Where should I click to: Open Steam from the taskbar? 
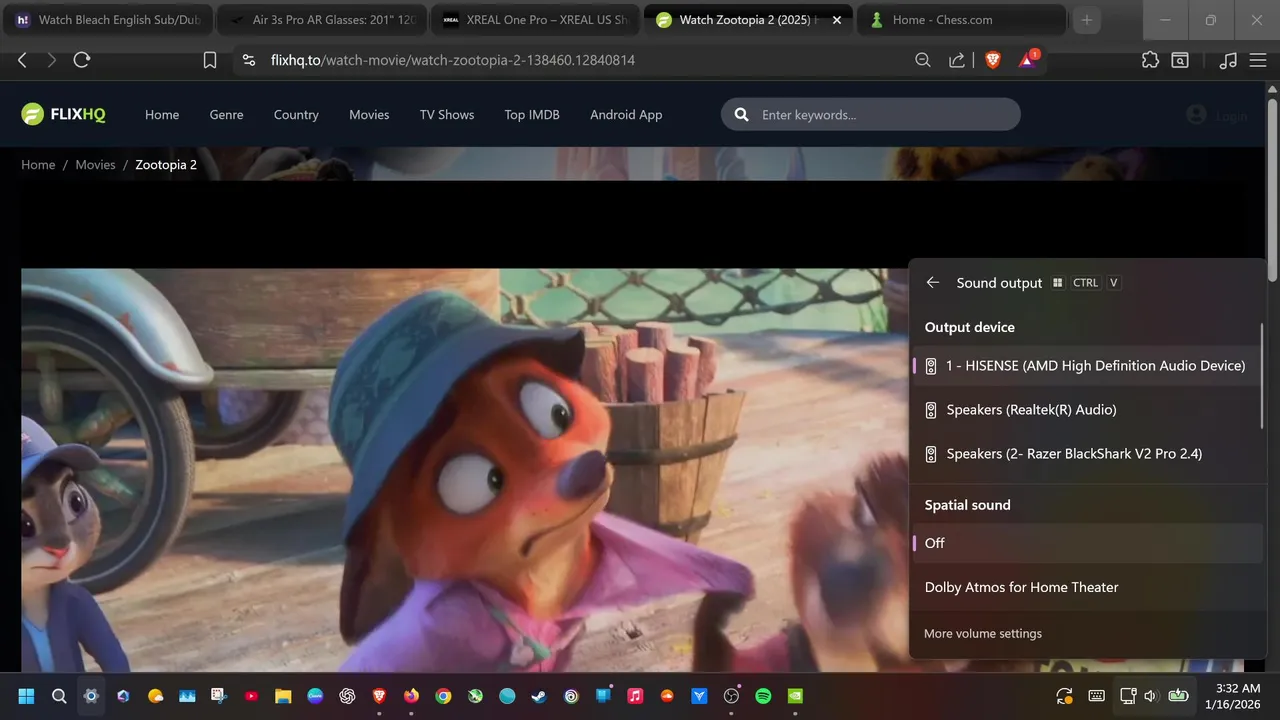click(539, 696)
